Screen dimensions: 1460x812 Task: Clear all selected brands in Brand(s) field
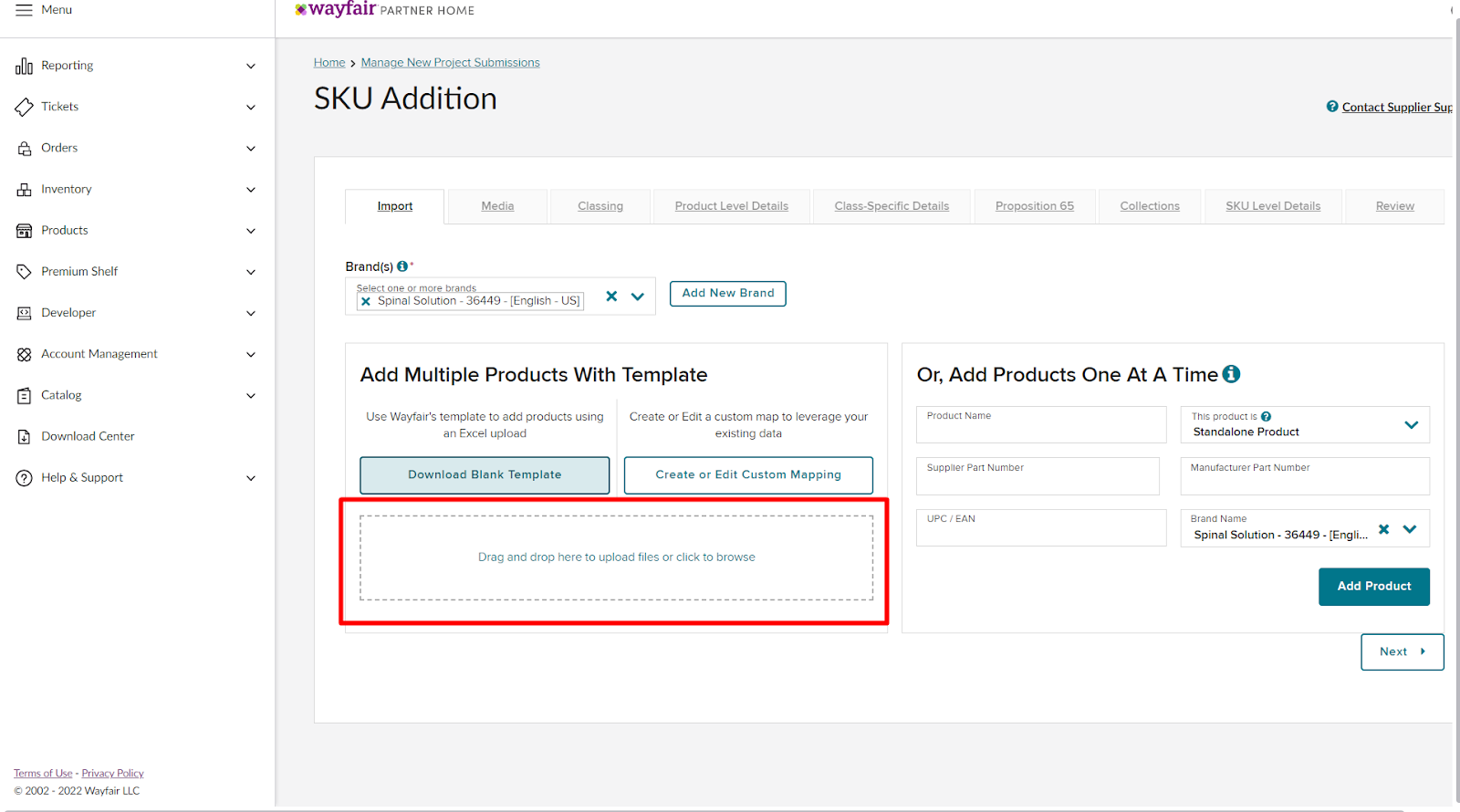point(611,296)
